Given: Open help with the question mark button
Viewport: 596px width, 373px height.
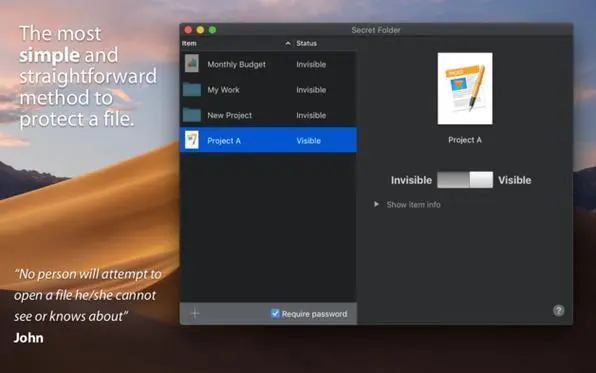Looking at the screenshot, I should pyautogui.click(x=558, y=311).
